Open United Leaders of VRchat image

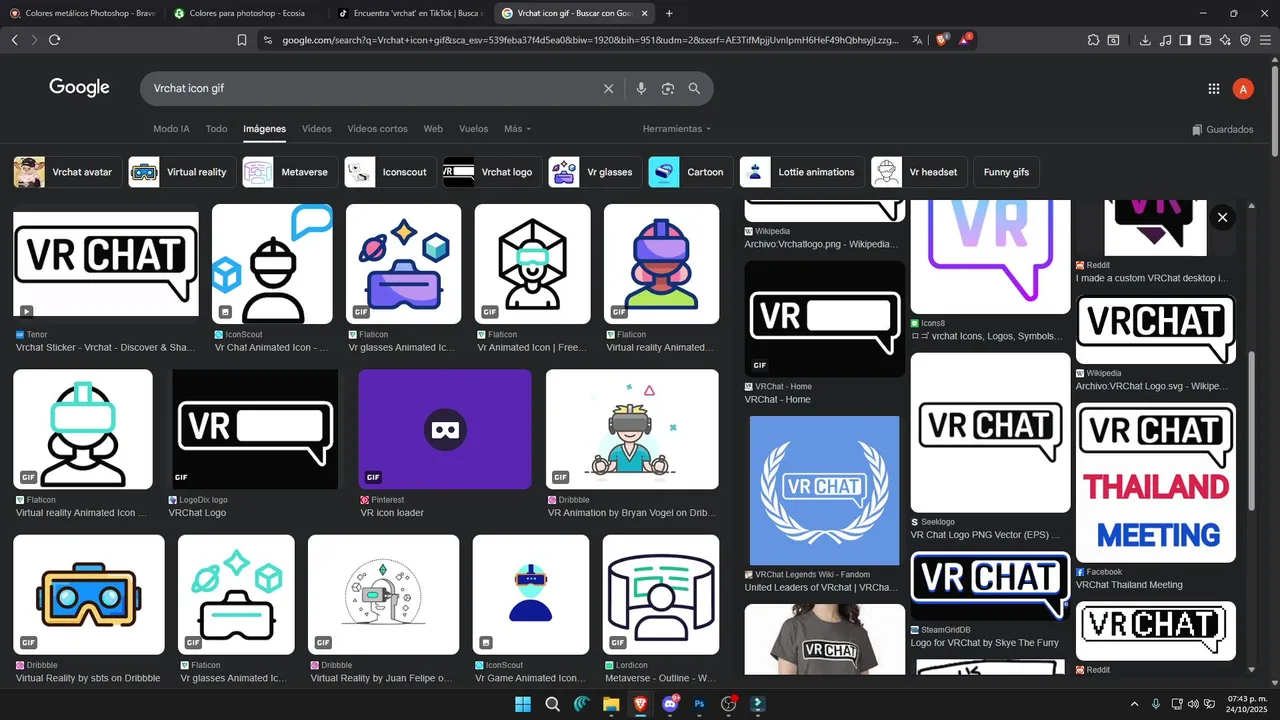click(x=824, y=490)
